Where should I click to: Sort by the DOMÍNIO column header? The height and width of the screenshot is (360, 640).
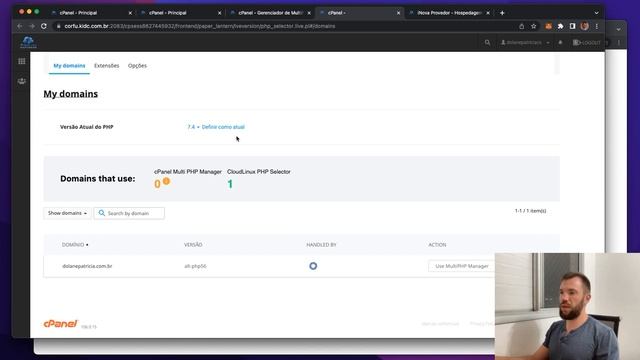tap(75, 244)
